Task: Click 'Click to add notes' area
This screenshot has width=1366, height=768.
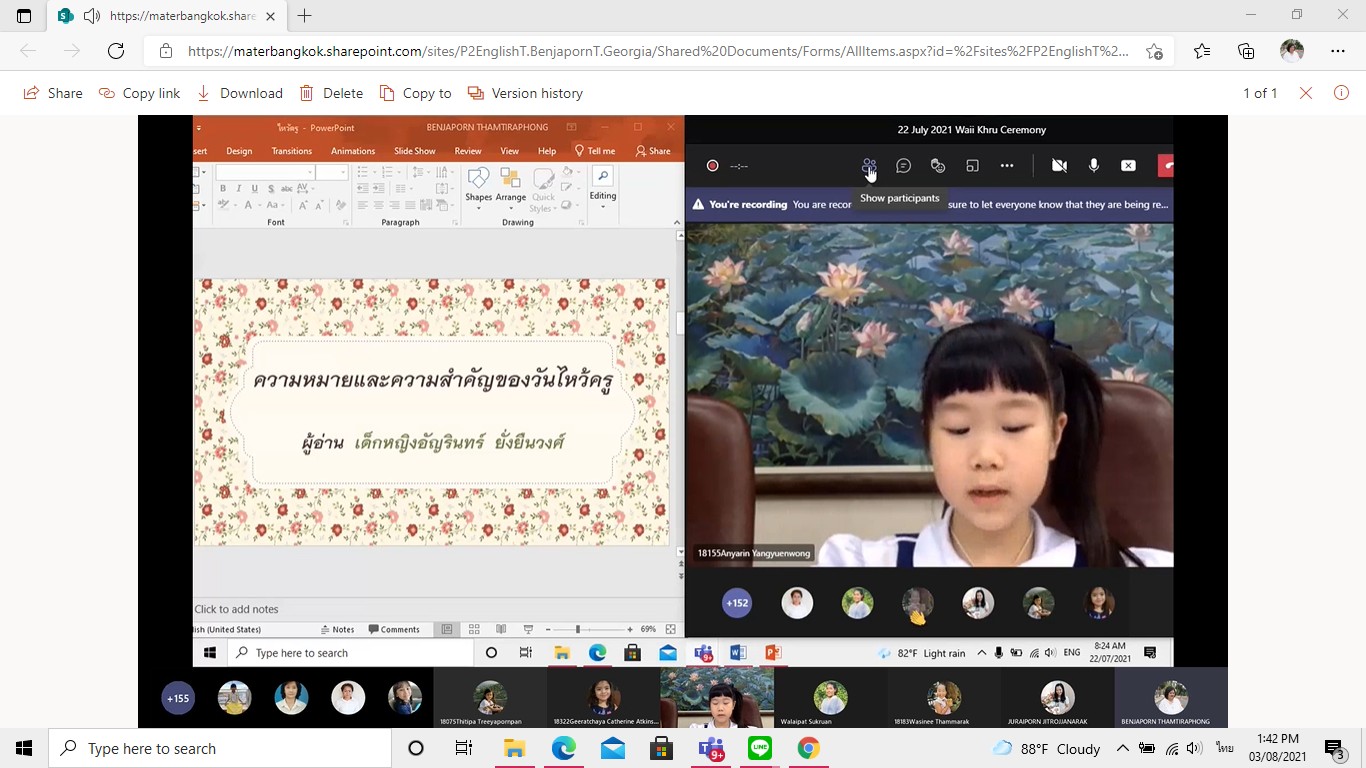Action: pyautogui.click(x=236, y=609)
